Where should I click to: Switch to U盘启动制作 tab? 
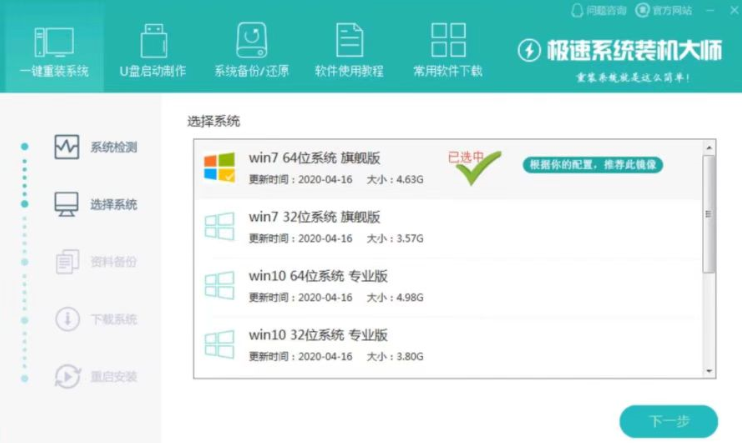tap(153, 51)
